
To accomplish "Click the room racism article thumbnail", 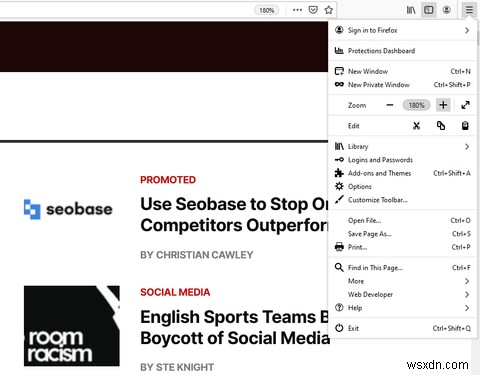I will (x=72, y=326).
